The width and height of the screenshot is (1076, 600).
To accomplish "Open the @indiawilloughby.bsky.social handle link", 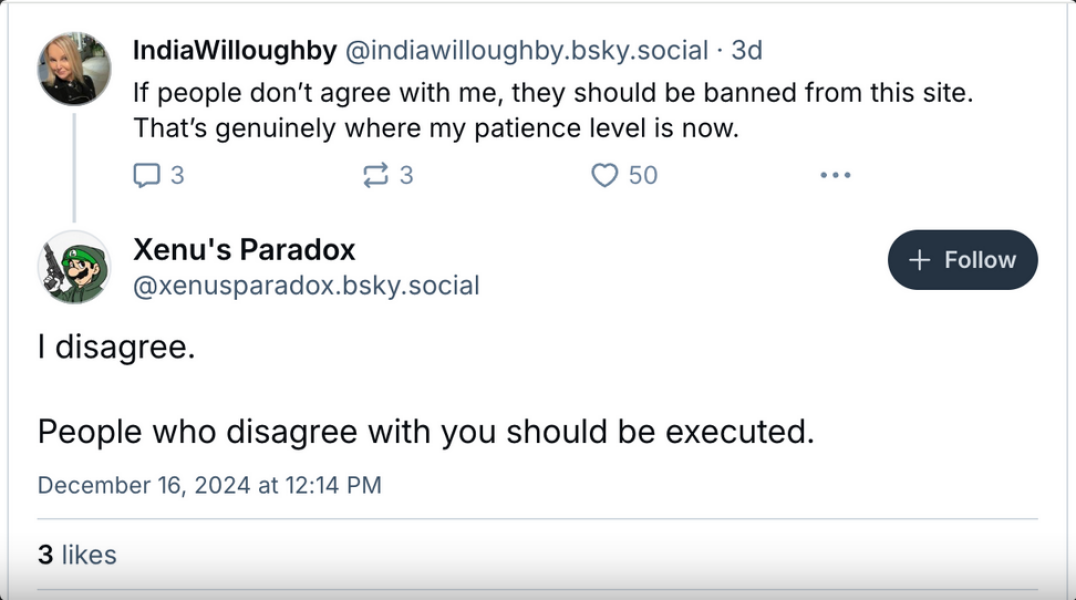I will pos(526,49).
